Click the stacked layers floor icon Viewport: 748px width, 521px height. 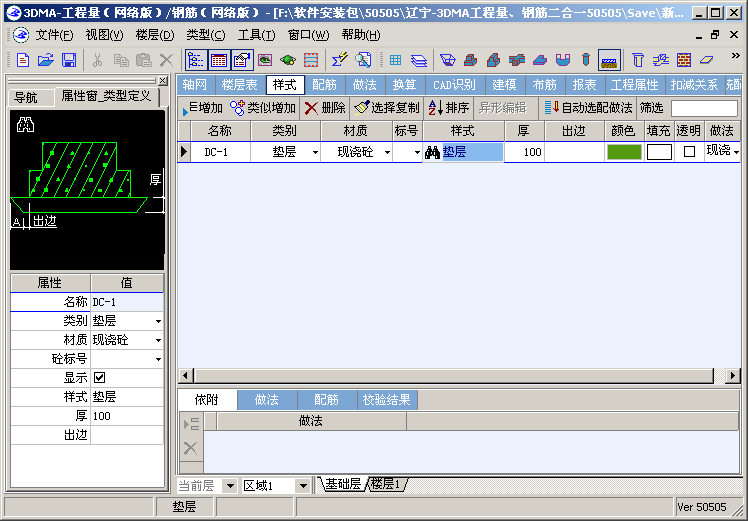tap(418, 60)
